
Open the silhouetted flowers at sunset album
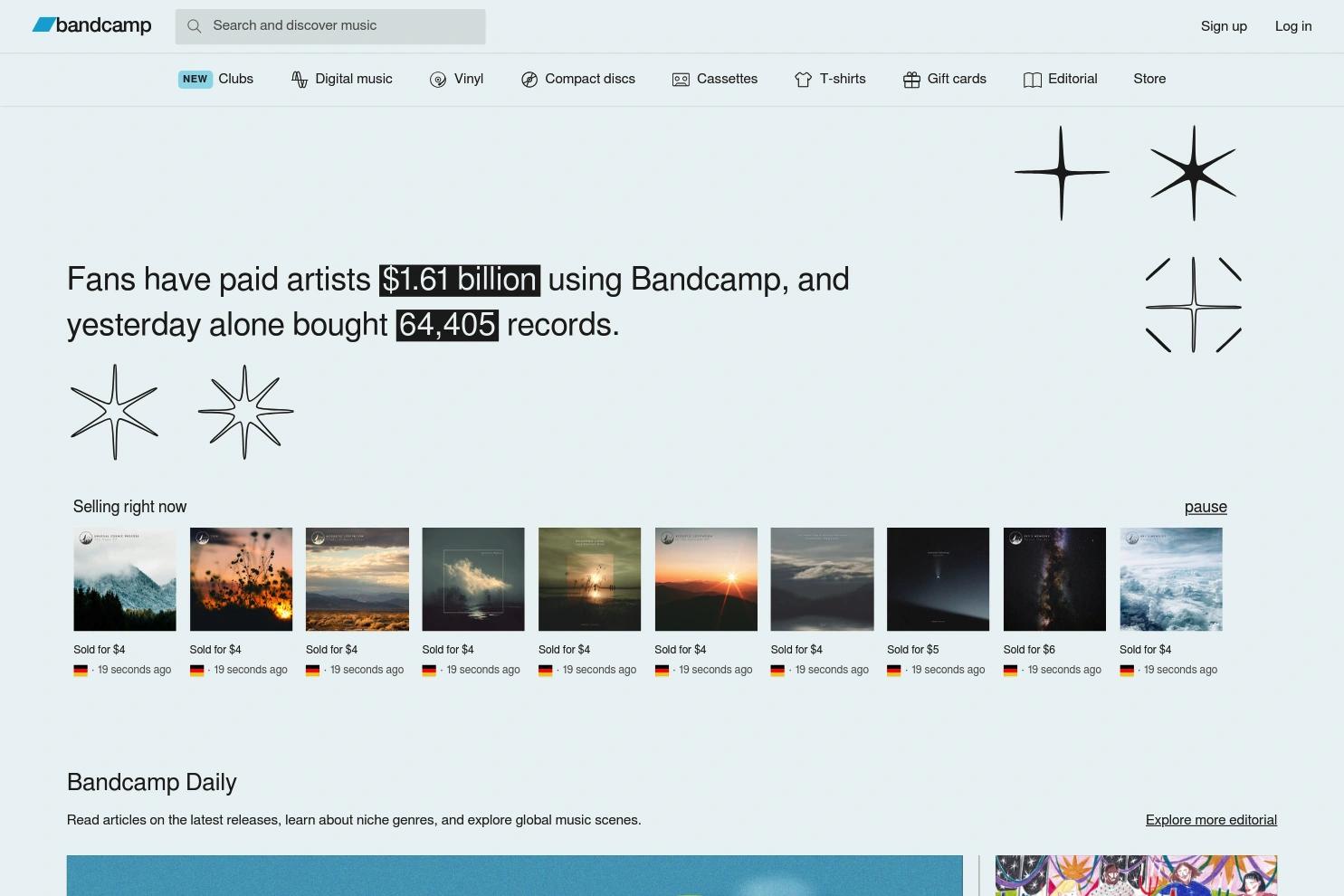click(x=241, y=579)
